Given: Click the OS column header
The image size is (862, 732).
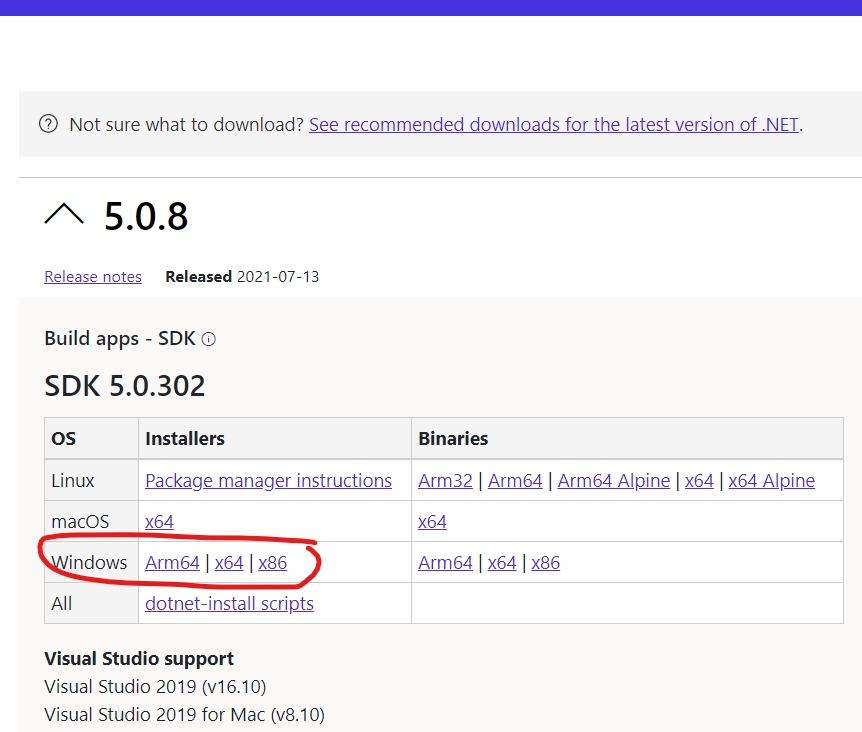Looking at the screenshot, I should pos(64,439).
